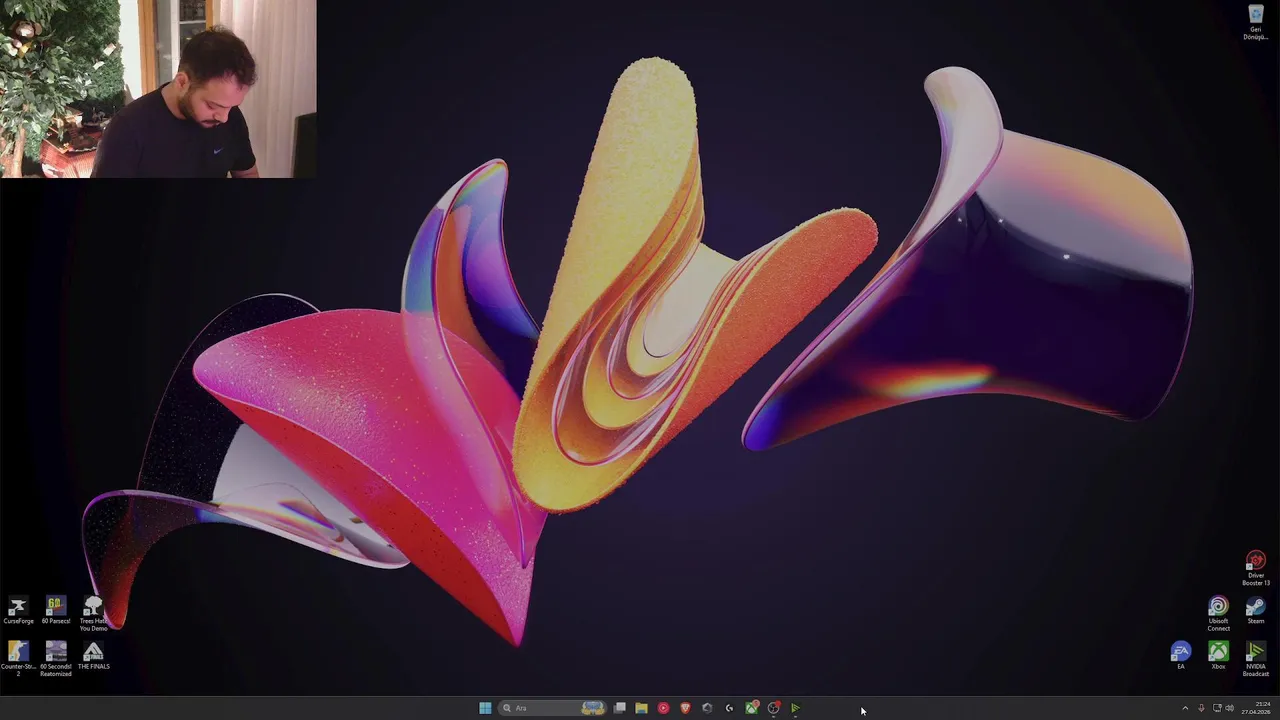
Task: Click the Xbox desktop shortcut
Action: [1218, 656]
